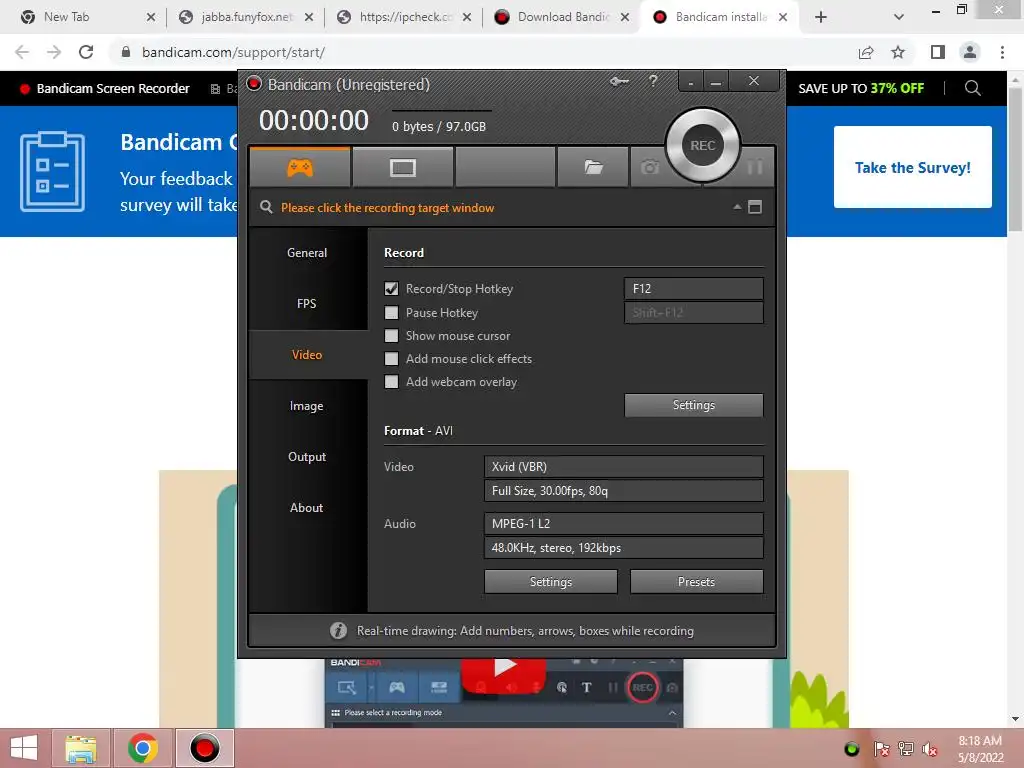Open the Image settings tab
Image resolution: width=1024 pixels, height=768 pixels.
[307, 406]
